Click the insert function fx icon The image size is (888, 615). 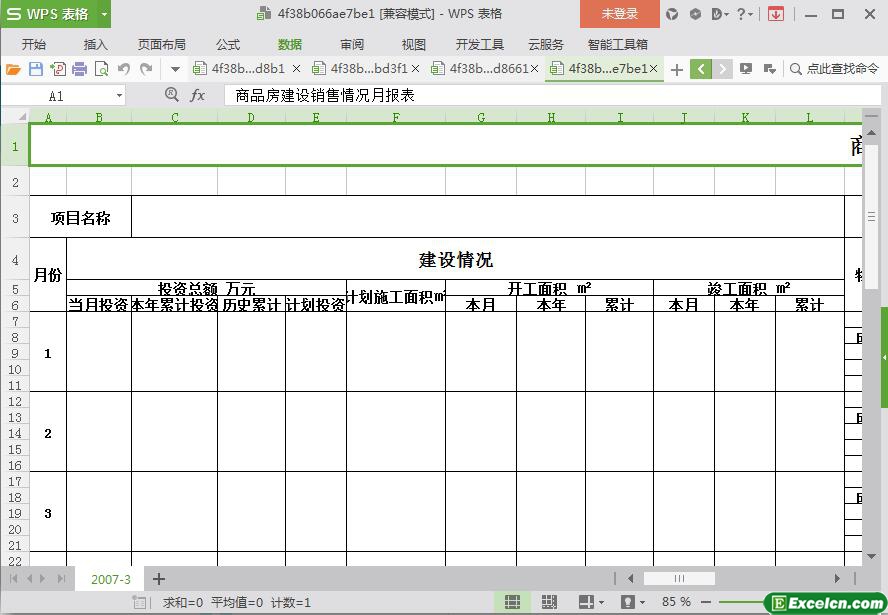pos(197,95)
